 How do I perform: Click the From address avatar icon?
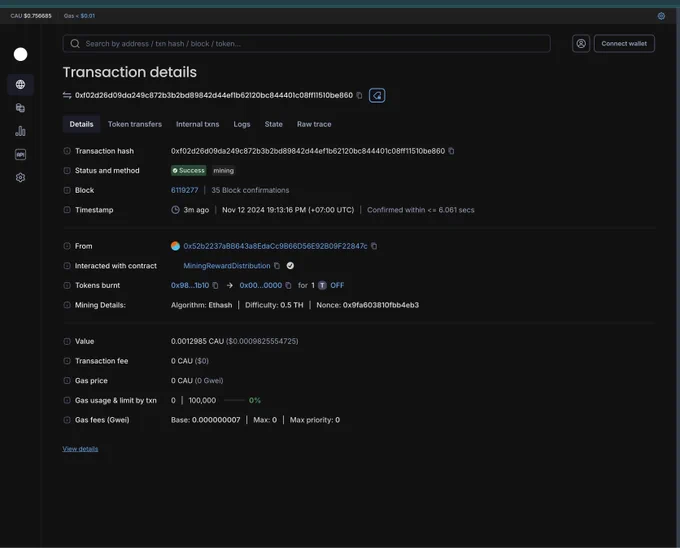(175, 246)
